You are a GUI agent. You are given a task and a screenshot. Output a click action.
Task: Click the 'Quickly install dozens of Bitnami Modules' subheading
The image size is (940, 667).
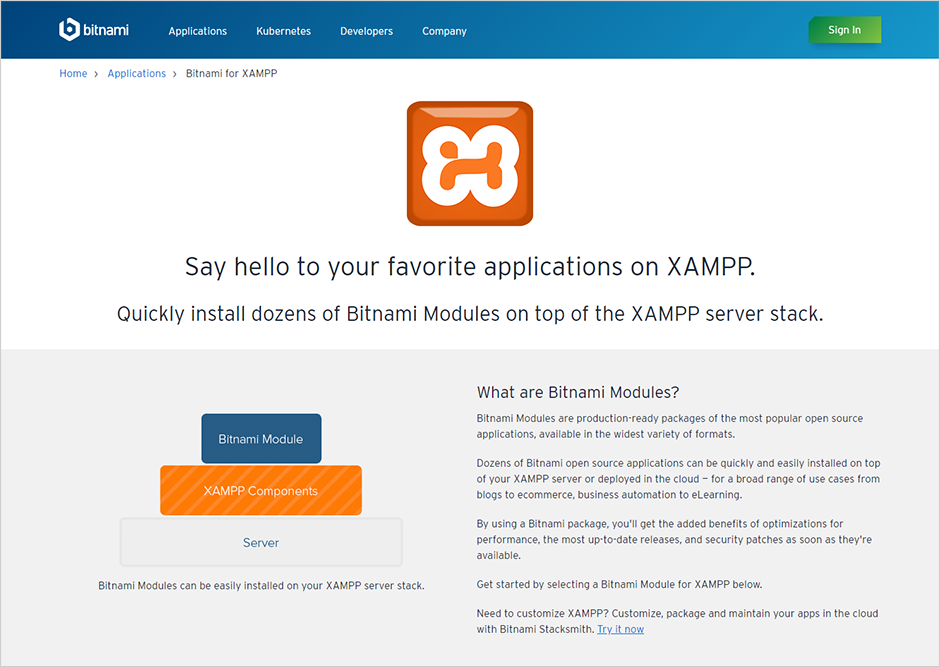[469, 313]
